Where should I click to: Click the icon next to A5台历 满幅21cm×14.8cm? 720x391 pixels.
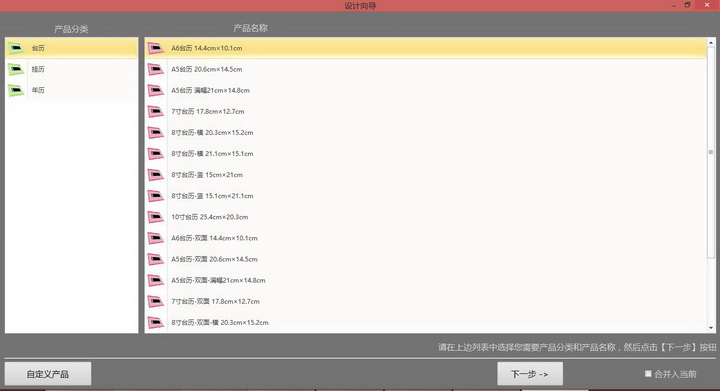click(x=156, y=90)
